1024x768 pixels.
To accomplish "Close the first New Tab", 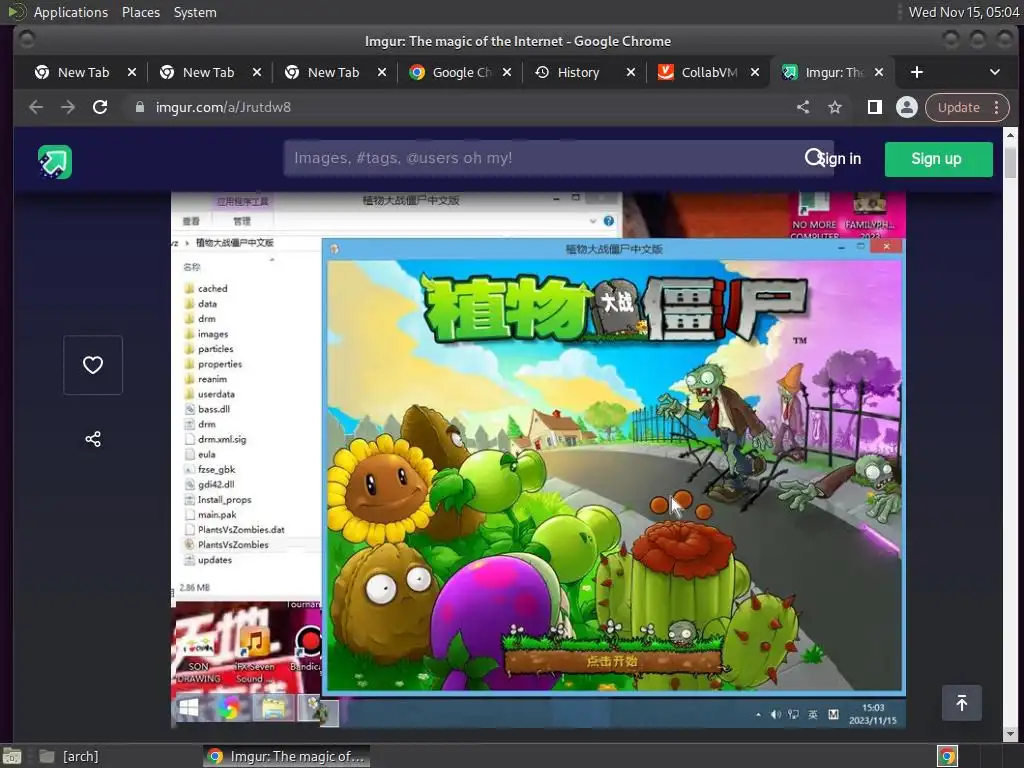I will point(132,72).
